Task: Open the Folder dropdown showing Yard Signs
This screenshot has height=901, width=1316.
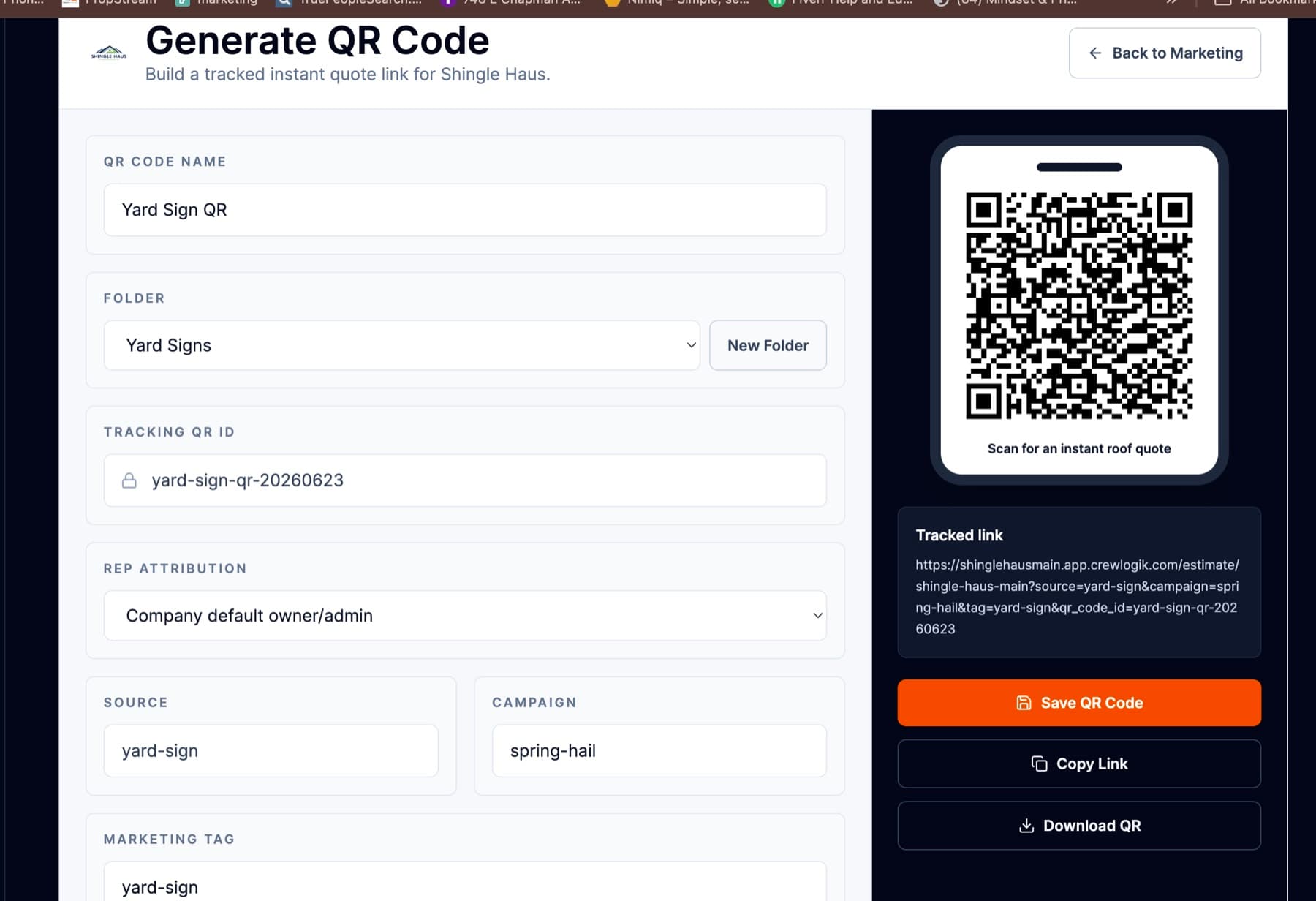Action: pos(402,345)
